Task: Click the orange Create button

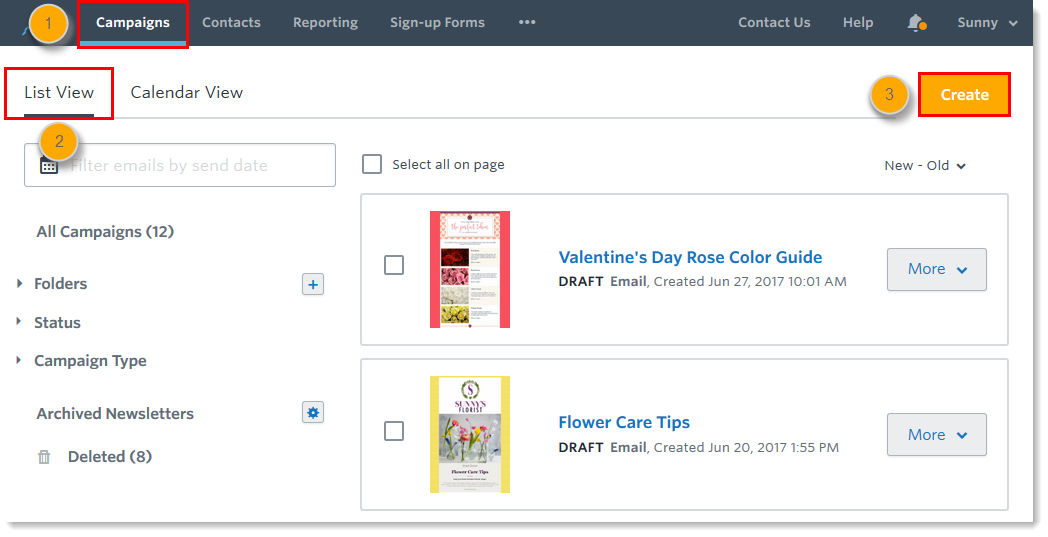Action: point(964,95)
